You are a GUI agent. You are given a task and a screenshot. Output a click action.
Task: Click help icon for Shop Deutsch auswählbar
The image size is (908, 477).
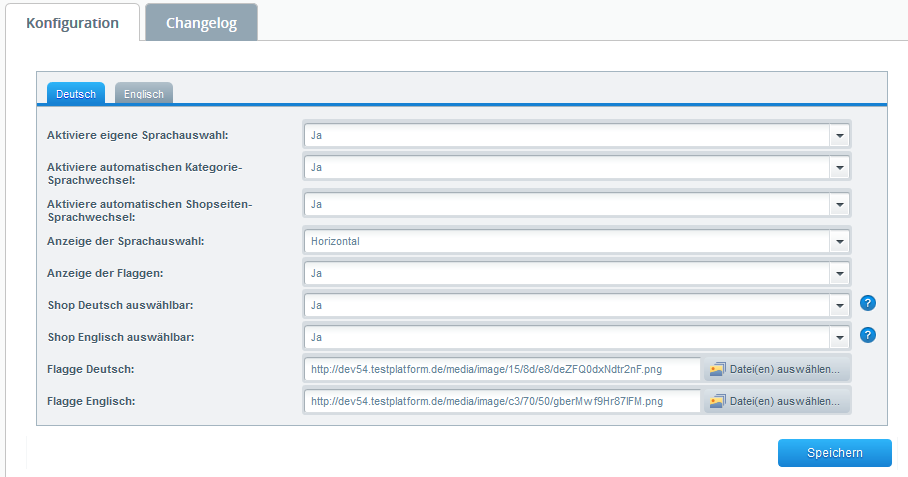(x=867, y=303)
